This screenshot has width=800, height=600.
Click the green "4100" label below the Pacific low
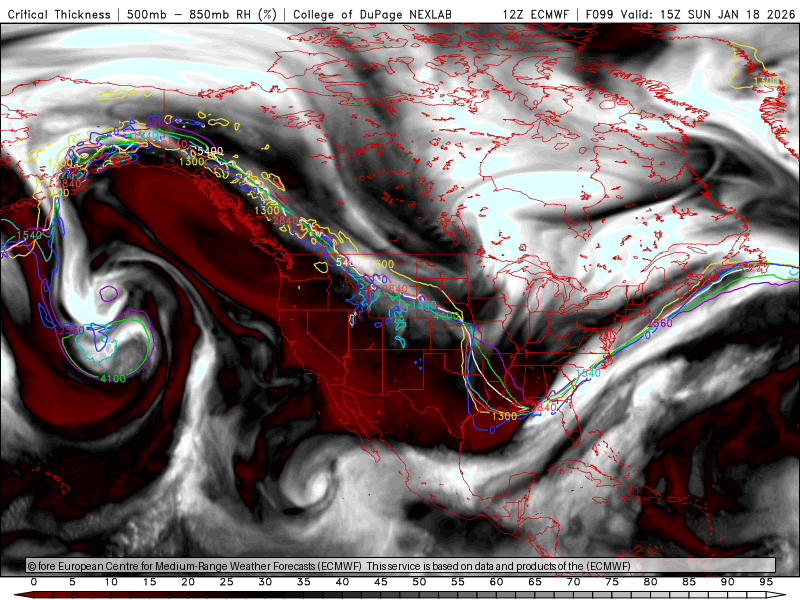coord(113,379)
